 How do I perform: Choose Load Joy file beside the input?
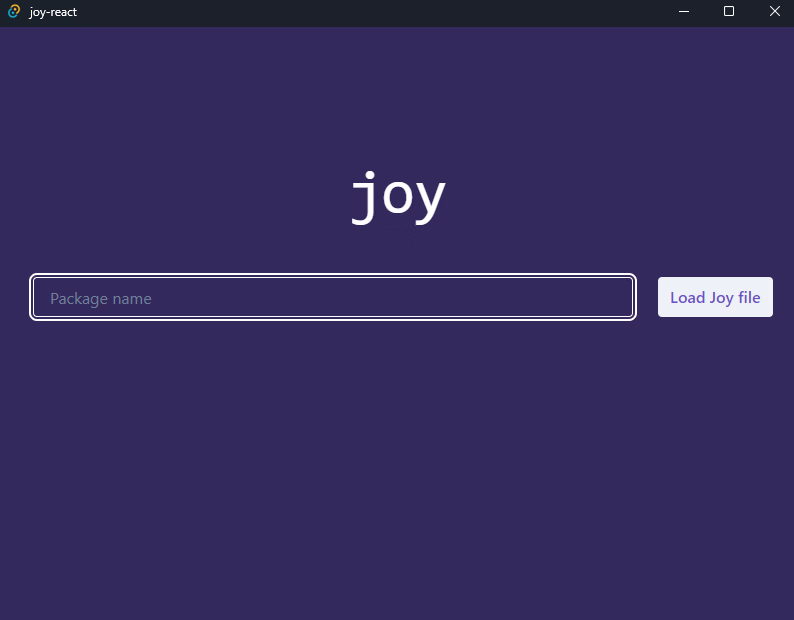click(715, 297)
